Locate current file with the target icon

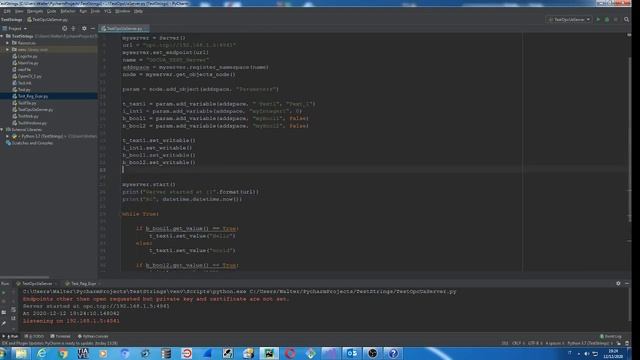point(64,29)
